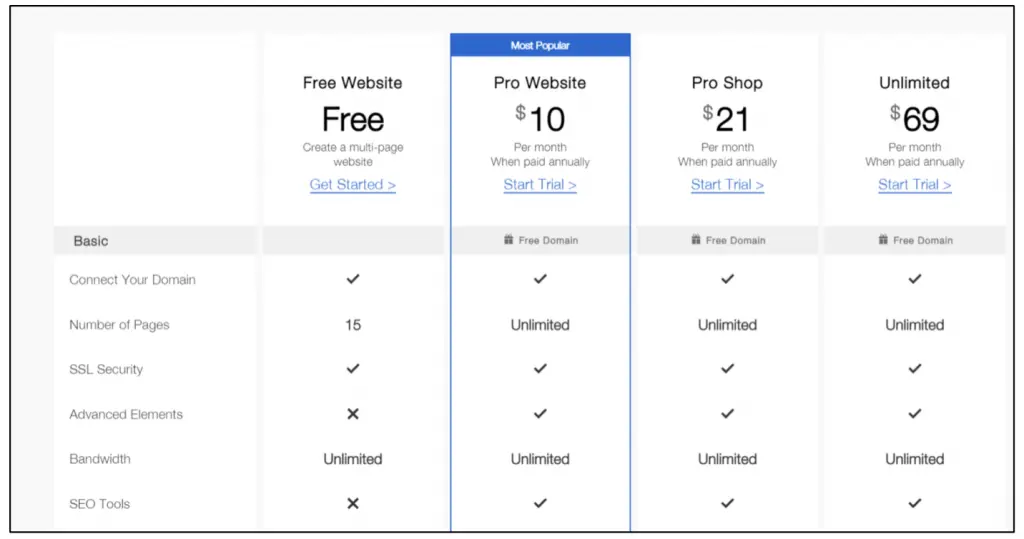Click the Basic section header
This screenshot has height=539, width=1024.
coord(91,241)
